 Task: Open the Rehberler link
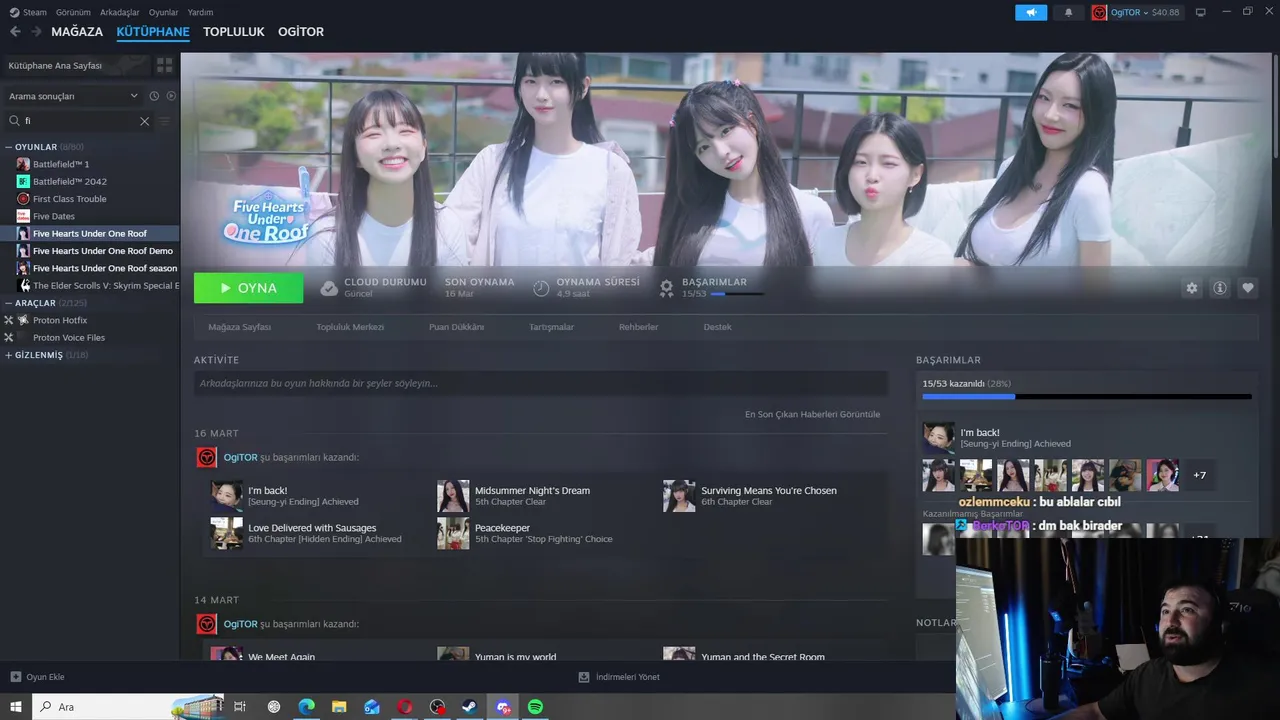point(638,327)
